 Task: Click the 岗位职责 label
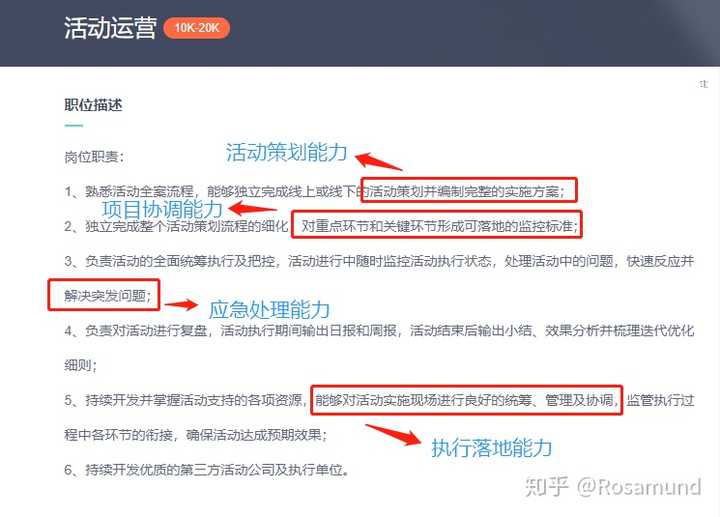[x=94, y=157]
